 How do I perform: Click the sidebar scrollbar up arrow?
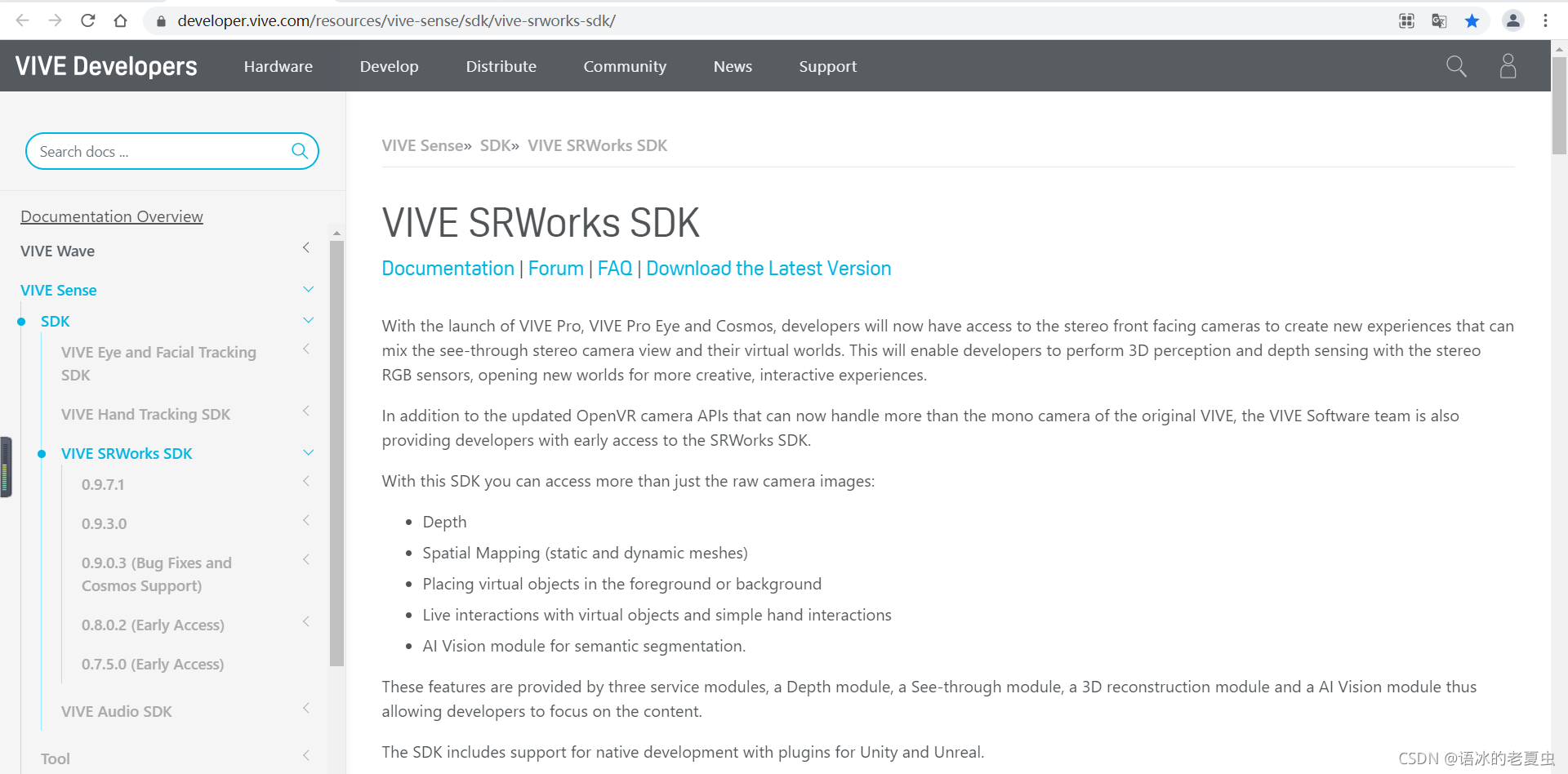coord(336,233)
